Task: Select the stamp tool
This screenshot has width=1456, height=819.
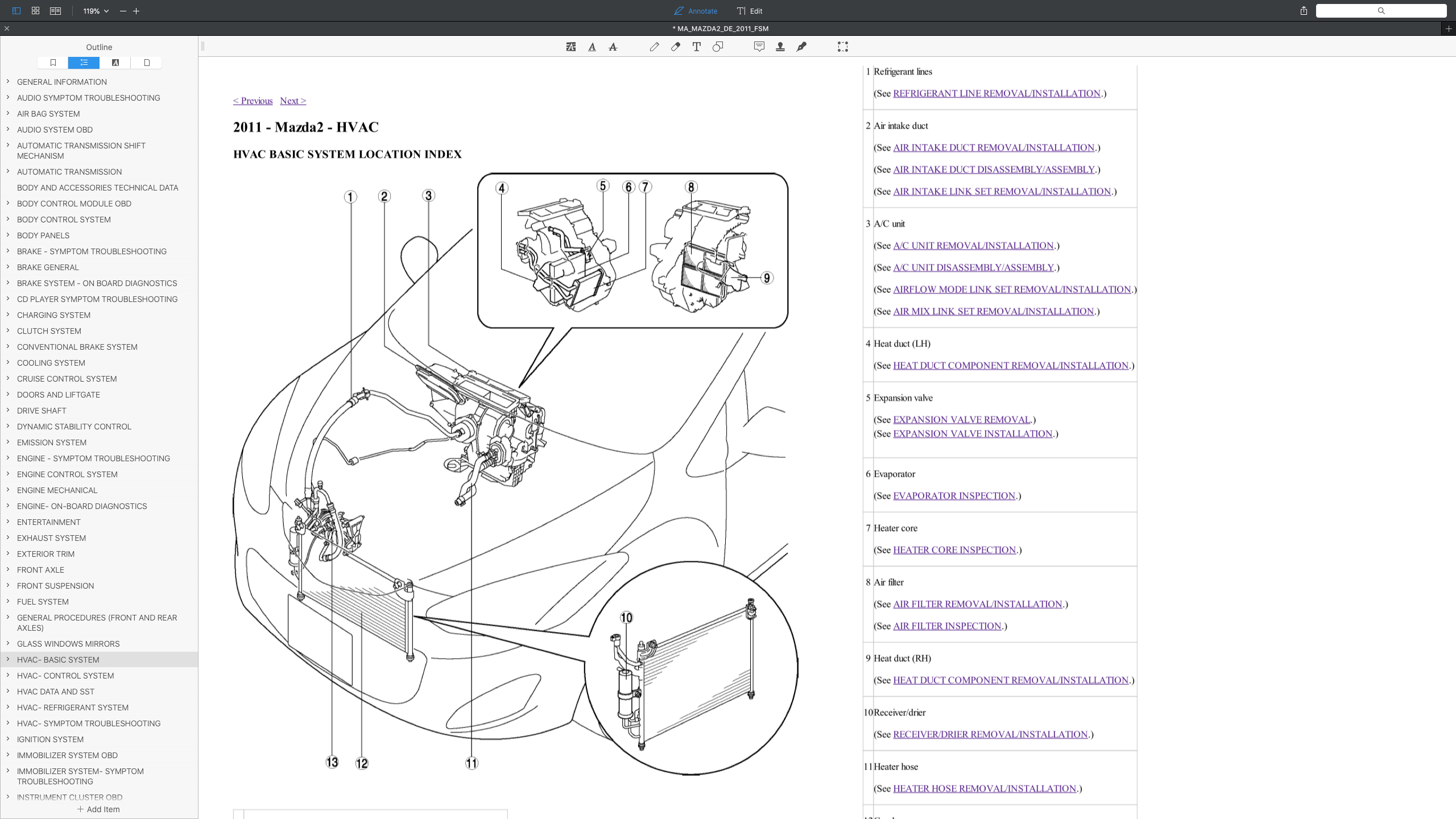Action: pyautogui.click(x=780, y=47)
